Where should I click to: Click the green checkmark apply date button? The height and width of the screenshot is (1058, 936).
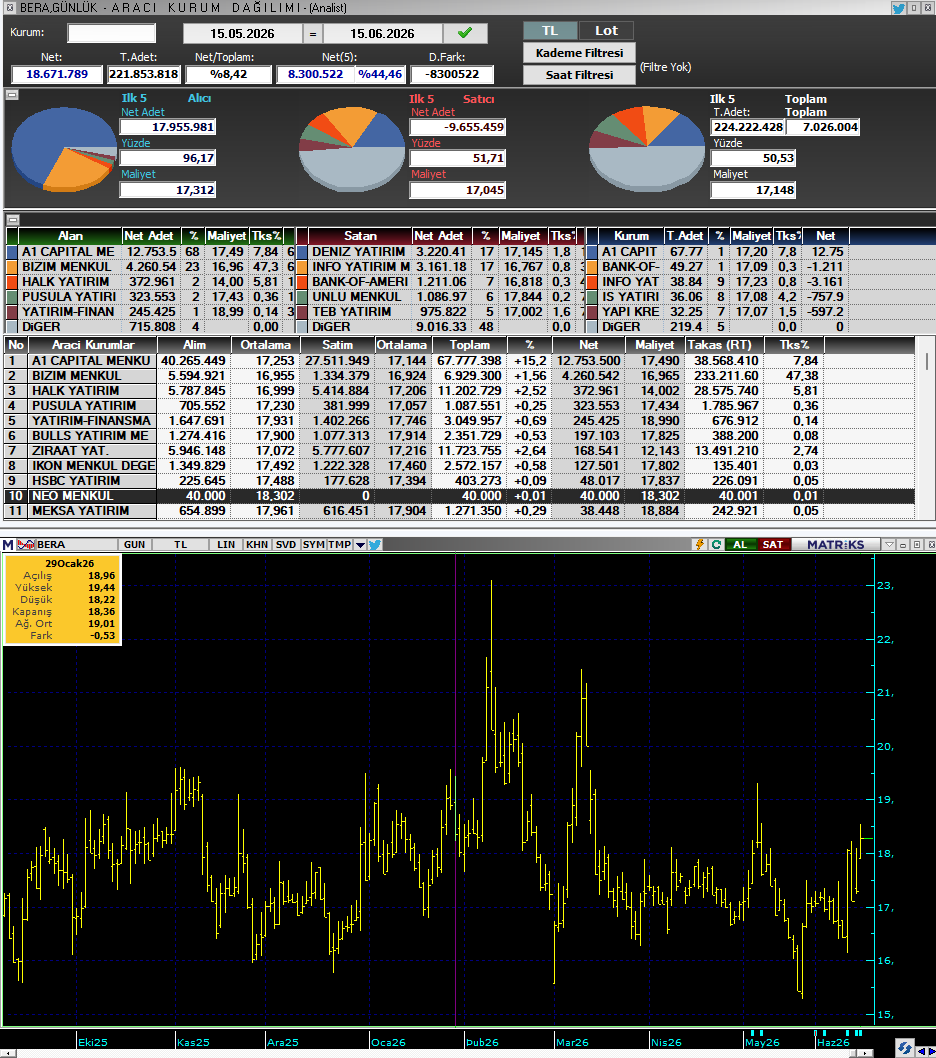tap(465, 33)
